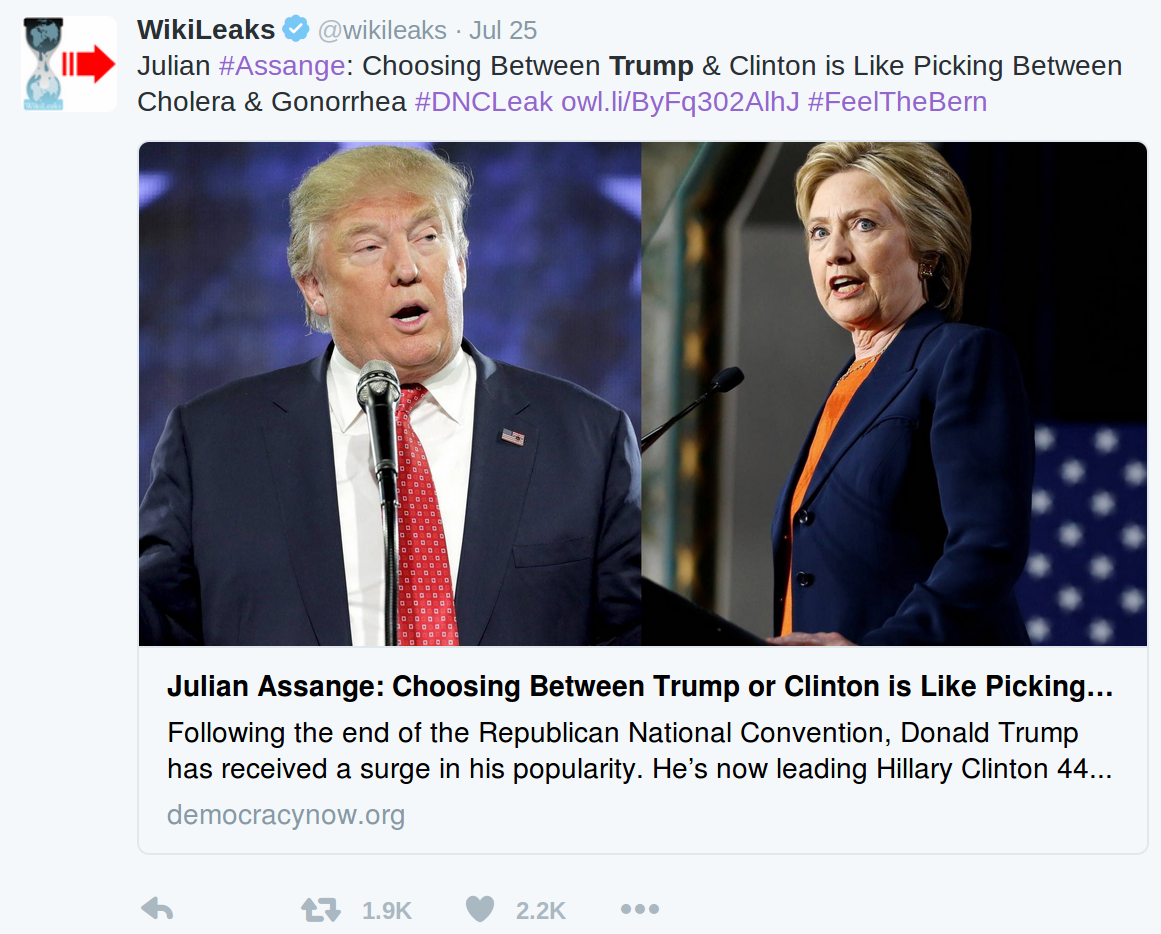
Task: Open the #Assange hashtag
Action: (x=282, y=66)
